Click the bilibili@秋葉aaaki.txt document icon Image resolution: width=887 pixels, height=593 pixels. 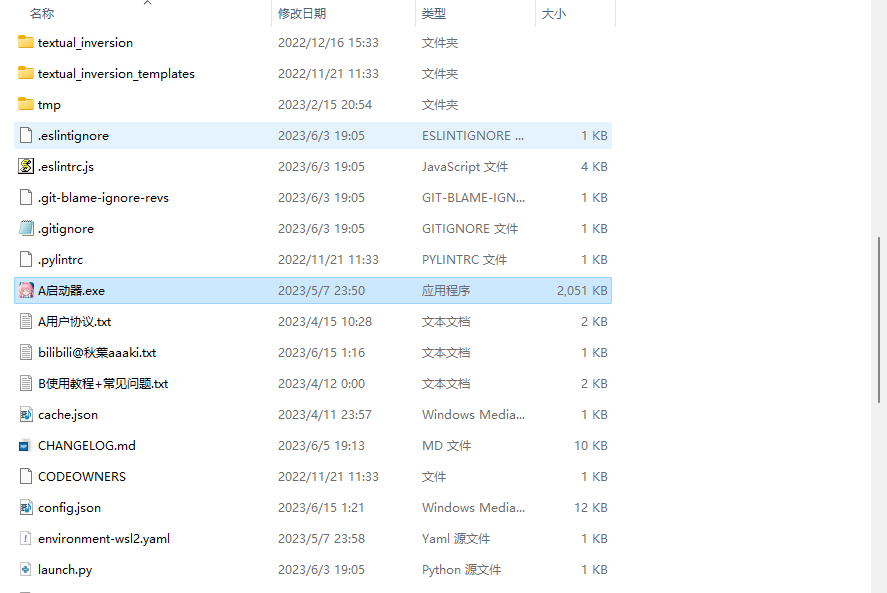(x=25, y=353)
